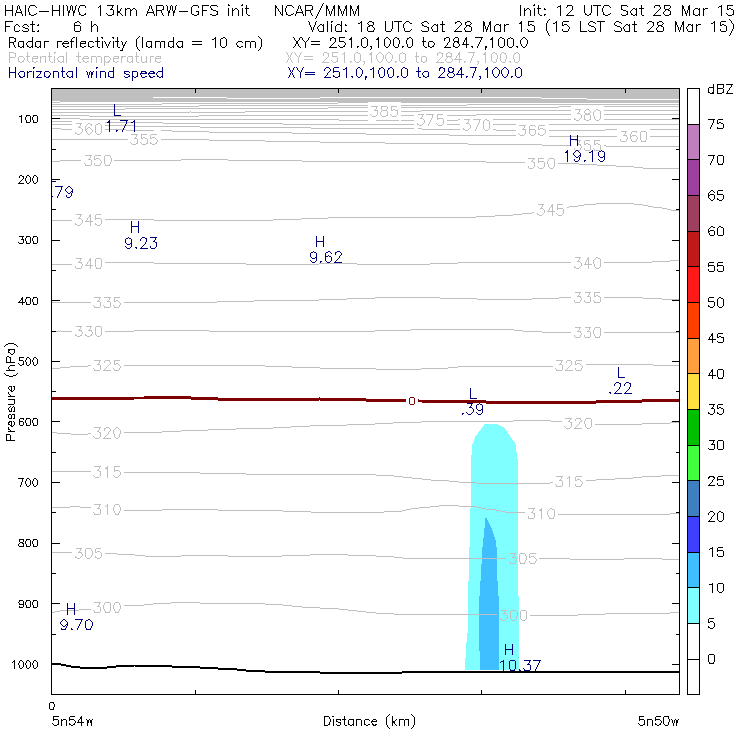This screenshot has height=740, width=740.
Task: Click the '100' pressure axis tick label
Action: click(x=28, y=119)
